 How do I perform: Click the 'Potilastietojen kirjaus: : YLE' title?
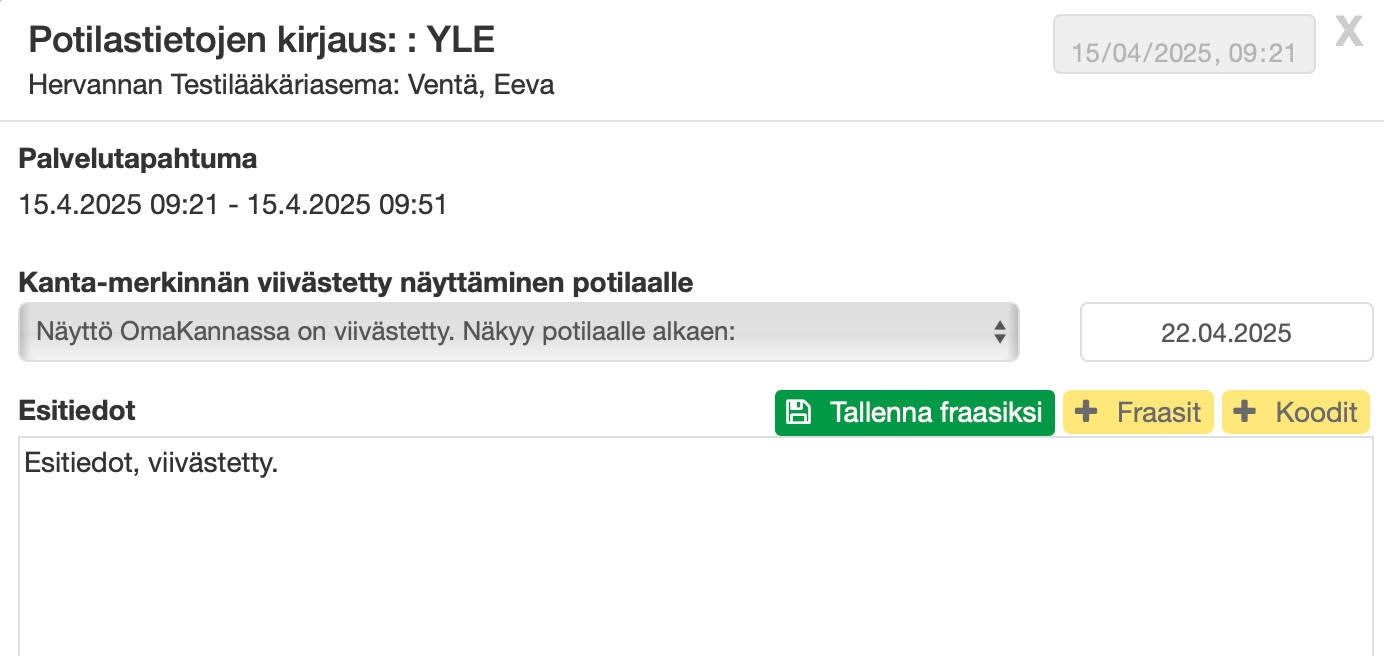262,40
